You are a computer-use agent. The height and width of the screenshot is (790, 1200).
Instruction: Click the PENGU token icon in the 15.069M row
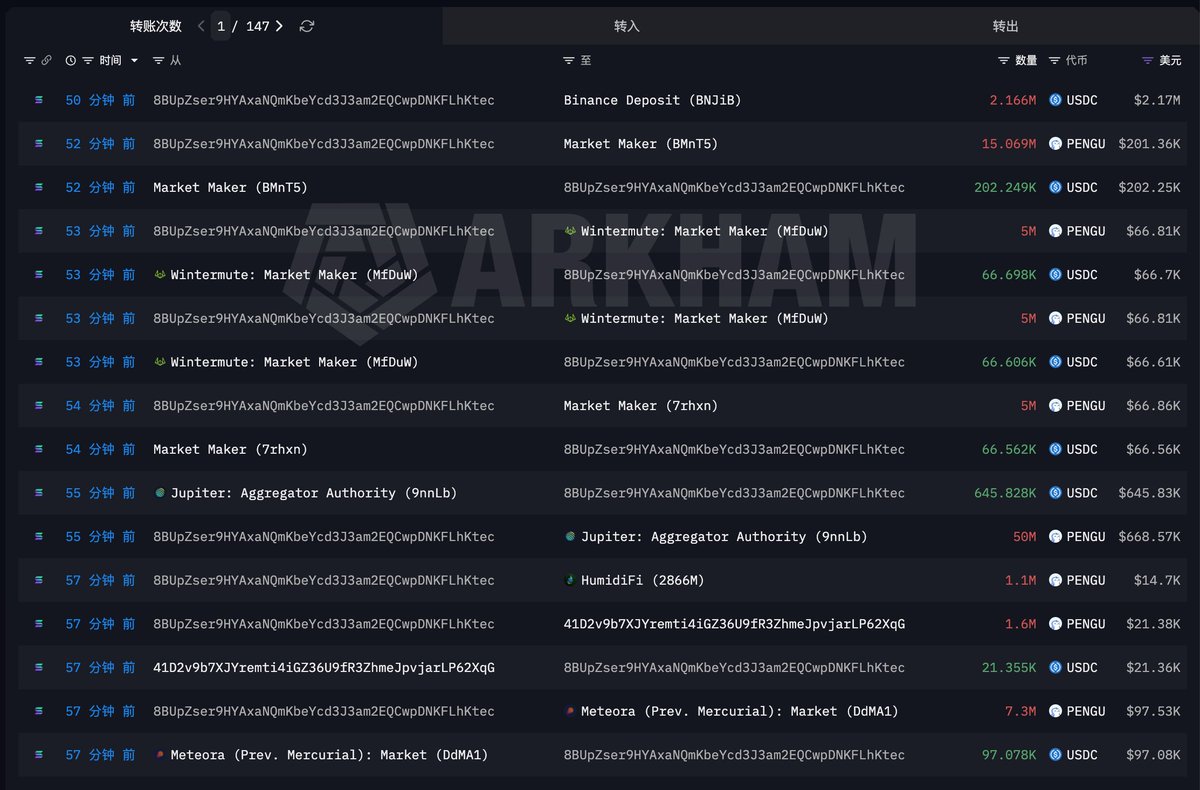pos(1055,144)
